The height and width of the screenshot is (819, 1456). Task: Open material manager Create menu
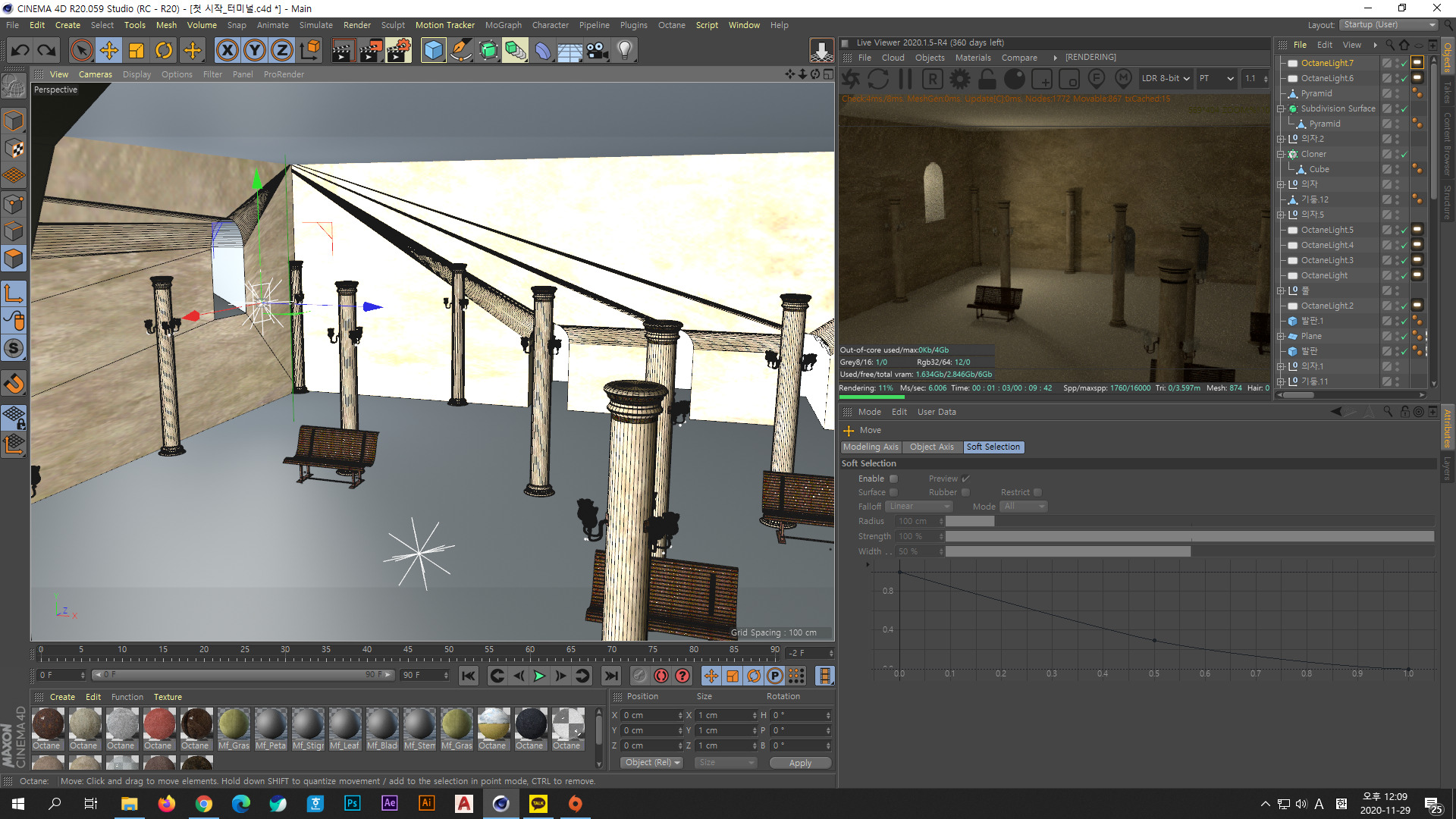pos(62,697)
